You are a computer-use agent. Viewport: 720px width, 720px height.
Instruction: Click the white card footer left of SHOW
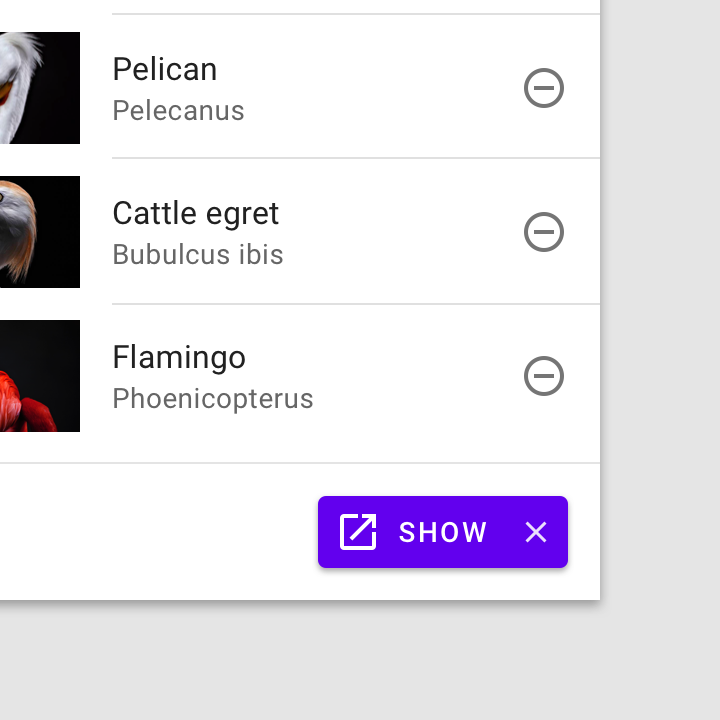point(150,532)
